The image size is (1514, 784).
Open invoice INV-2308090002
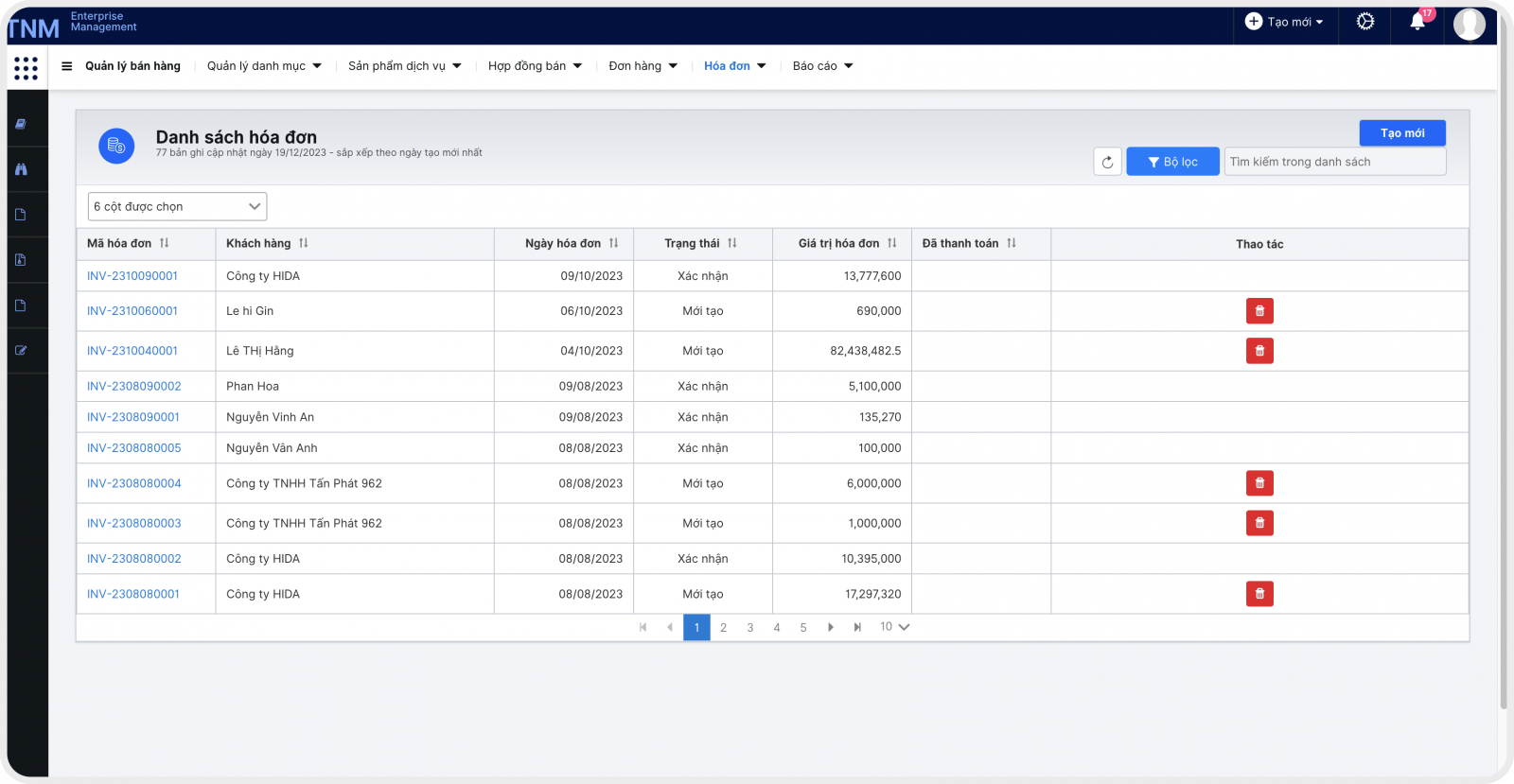point(134,386)
